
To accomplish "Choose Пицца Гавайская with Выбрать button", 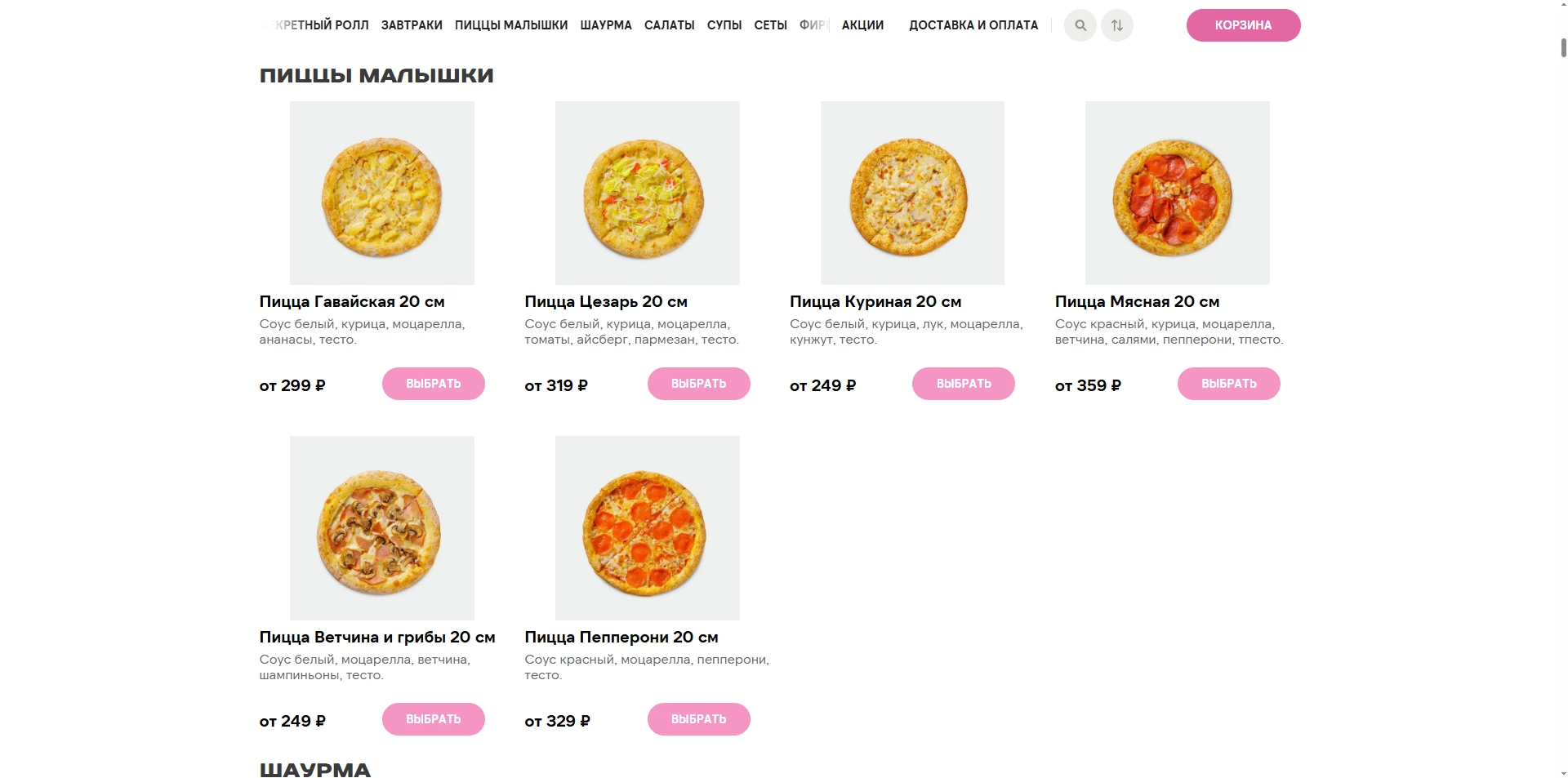I will [433, 384].
